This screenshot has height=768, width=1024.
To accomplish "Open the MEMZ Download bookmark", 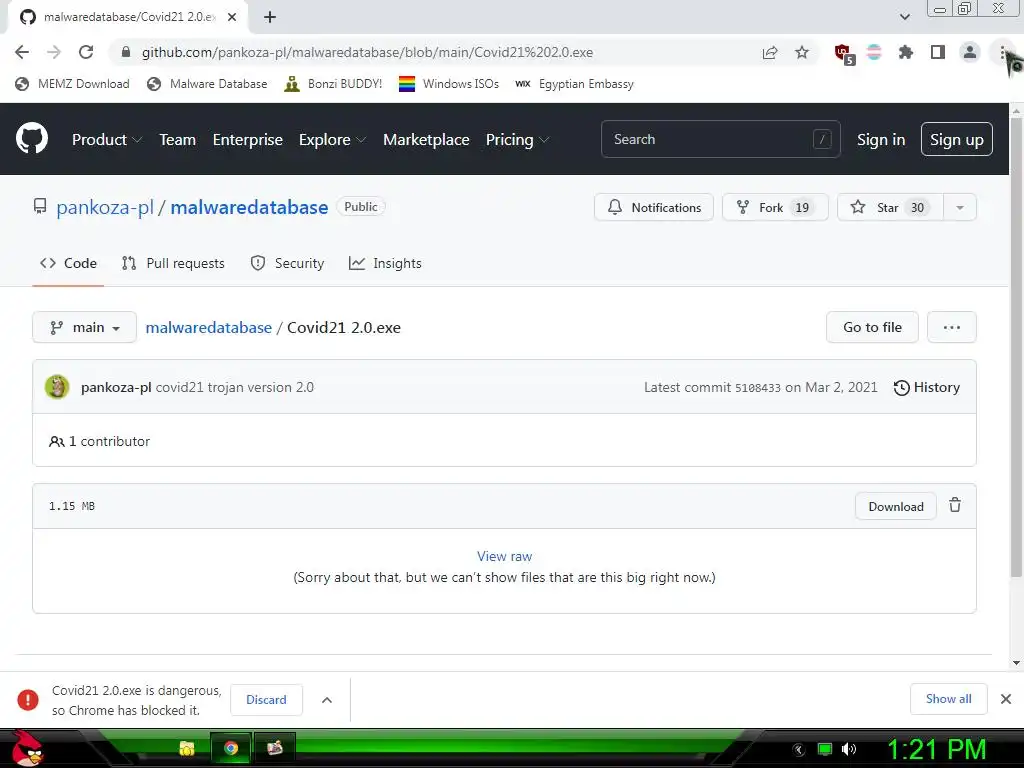I will coord(72,84).
